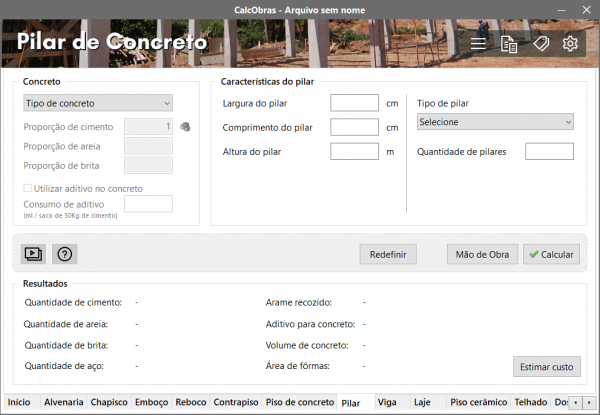Open the price tag icon
Image resolution: width=600 pixels, height=415 pixels.
pyautogui.click(x=540, y=44)
